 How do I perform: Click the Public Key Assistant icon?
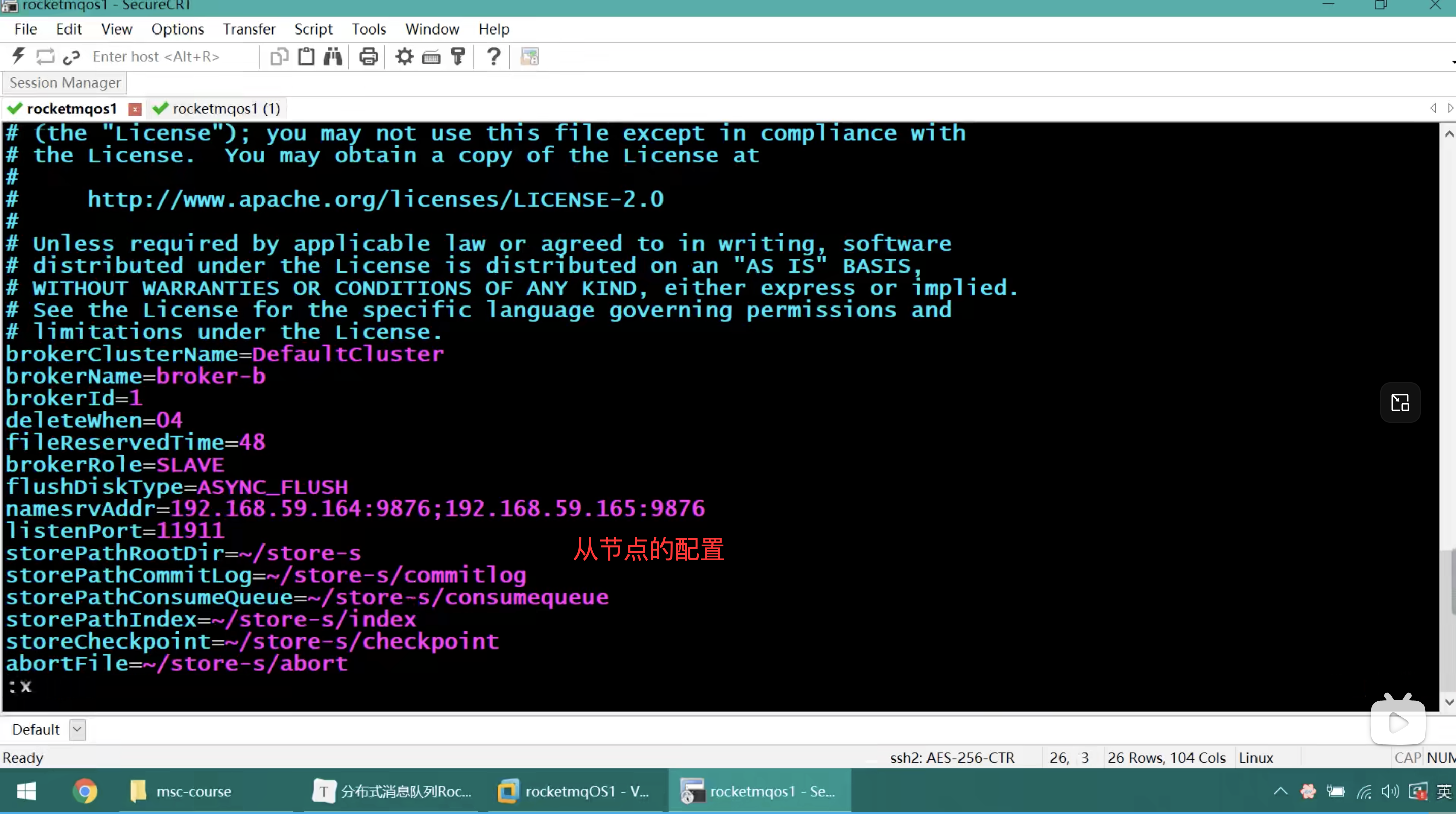tap(458, 56)
